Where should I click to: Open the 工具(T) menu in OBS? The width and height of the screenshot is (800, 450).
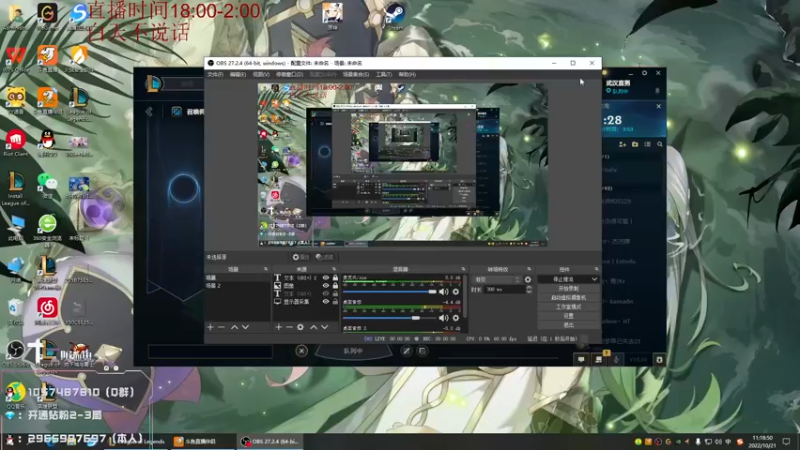point(384,74)
